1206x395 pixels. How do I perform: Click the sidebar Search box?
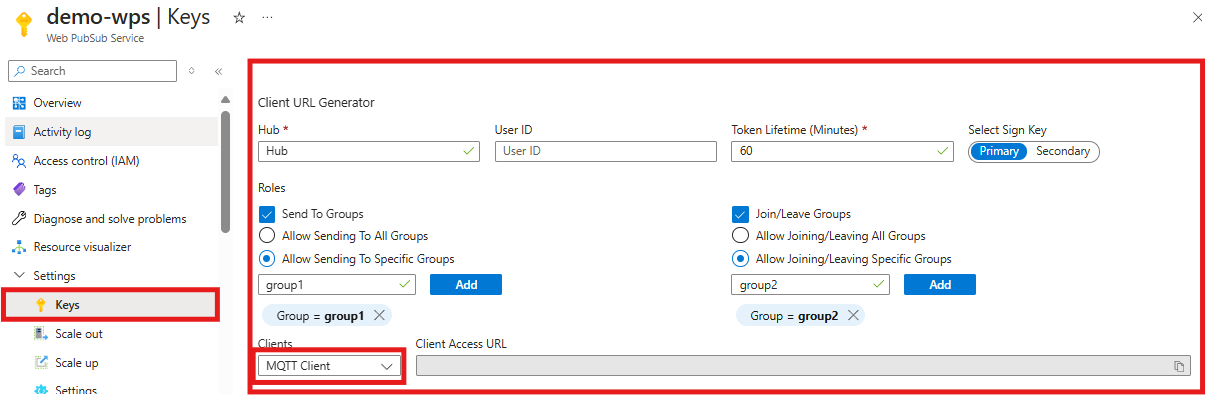(x=93, y=71)
